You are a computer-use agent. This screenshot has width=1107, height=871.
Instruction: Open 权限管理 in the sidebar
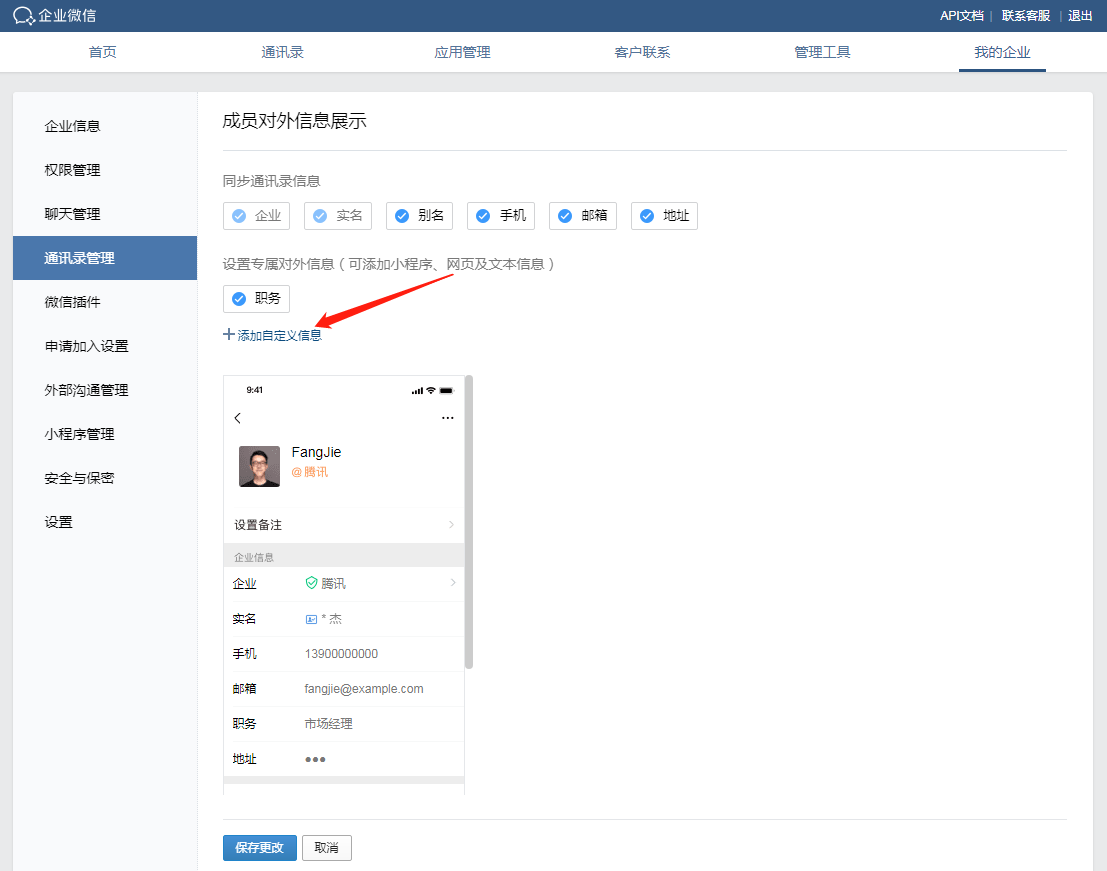point(104,170)
